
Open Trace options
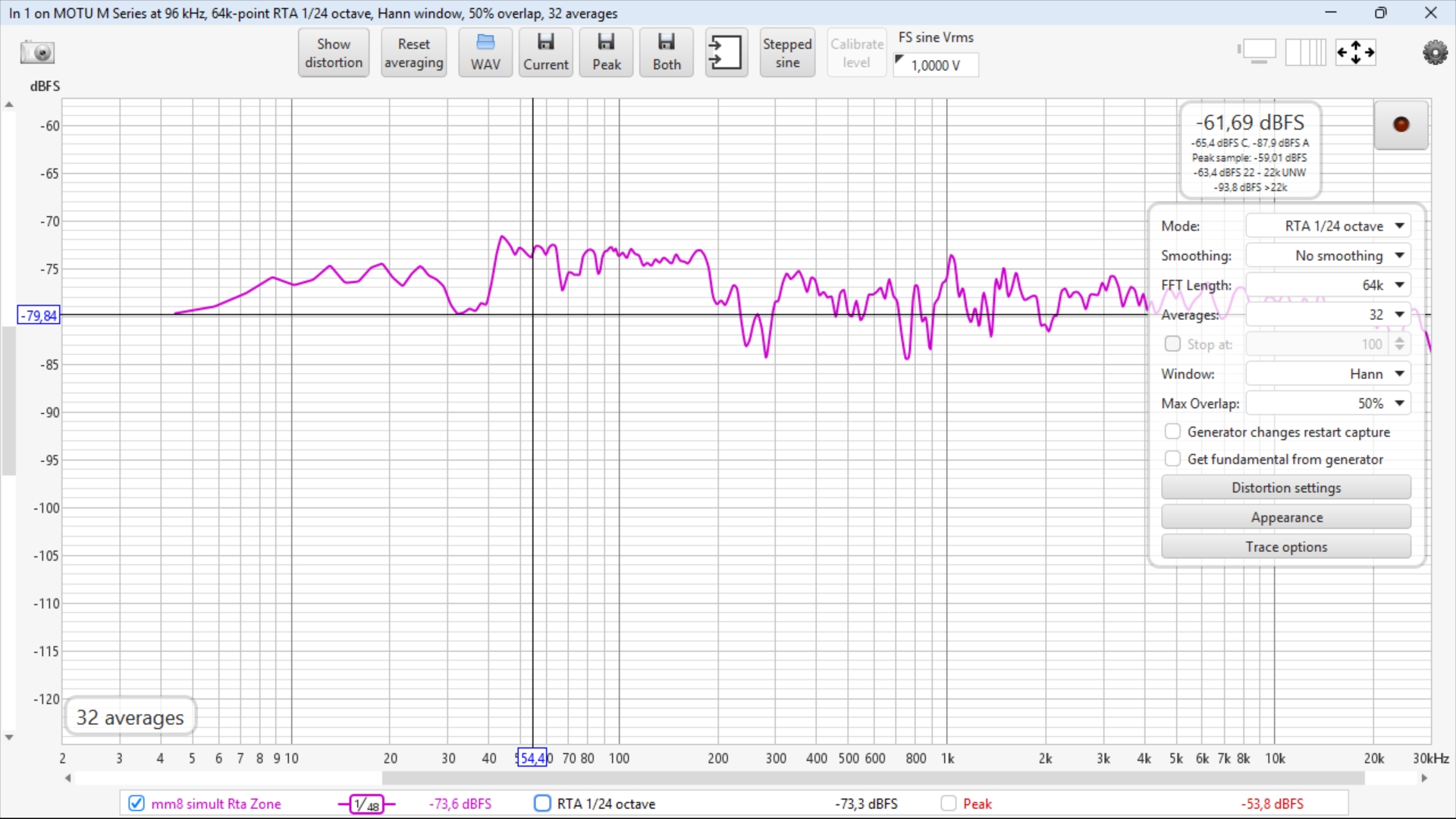1286,547
